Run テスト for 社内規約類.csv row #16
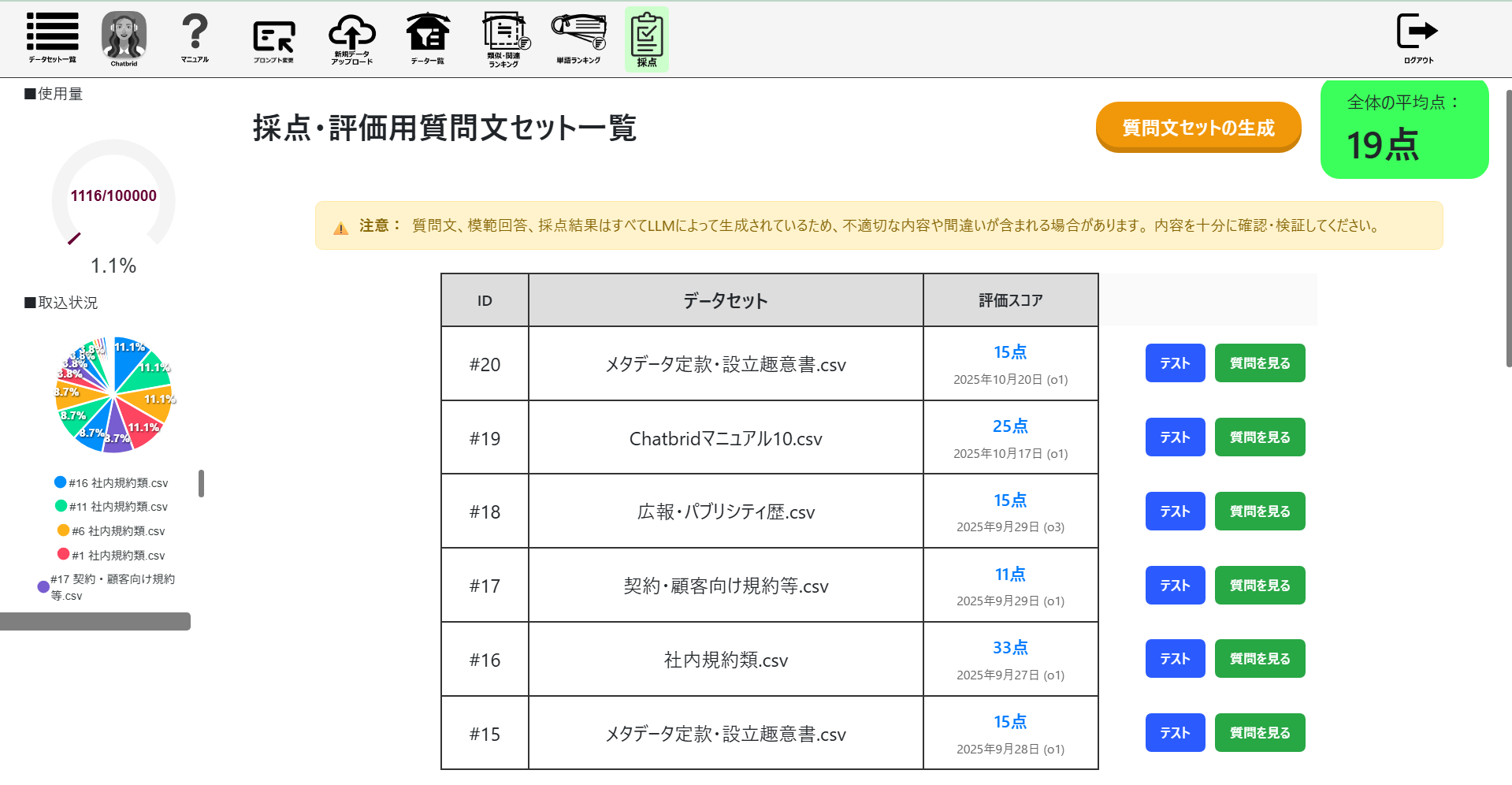1512x785 pixels. (x=1175, y=659)
